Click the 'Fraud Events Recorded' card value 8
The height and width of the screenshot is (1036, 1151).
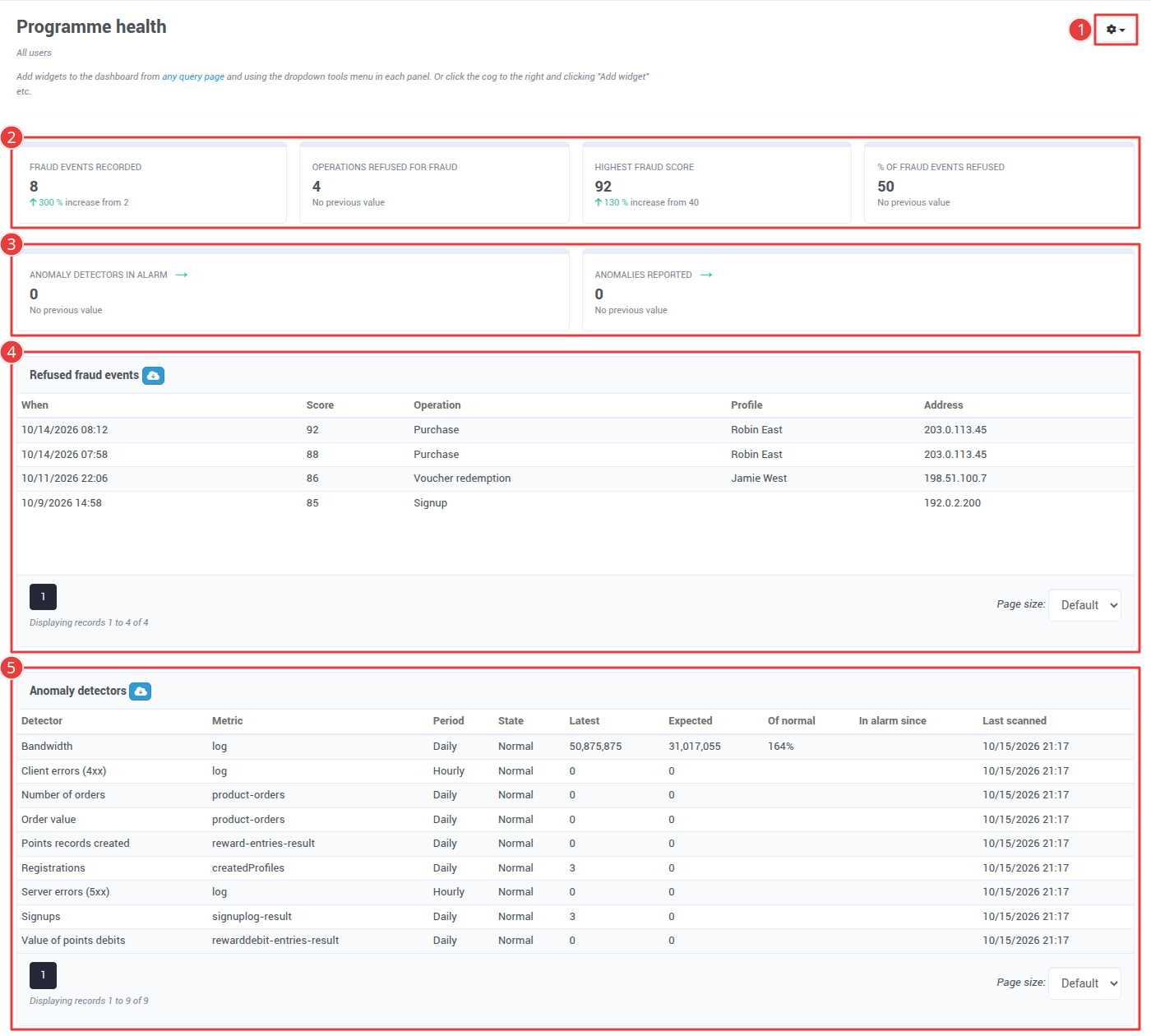[x=34, y=187]
